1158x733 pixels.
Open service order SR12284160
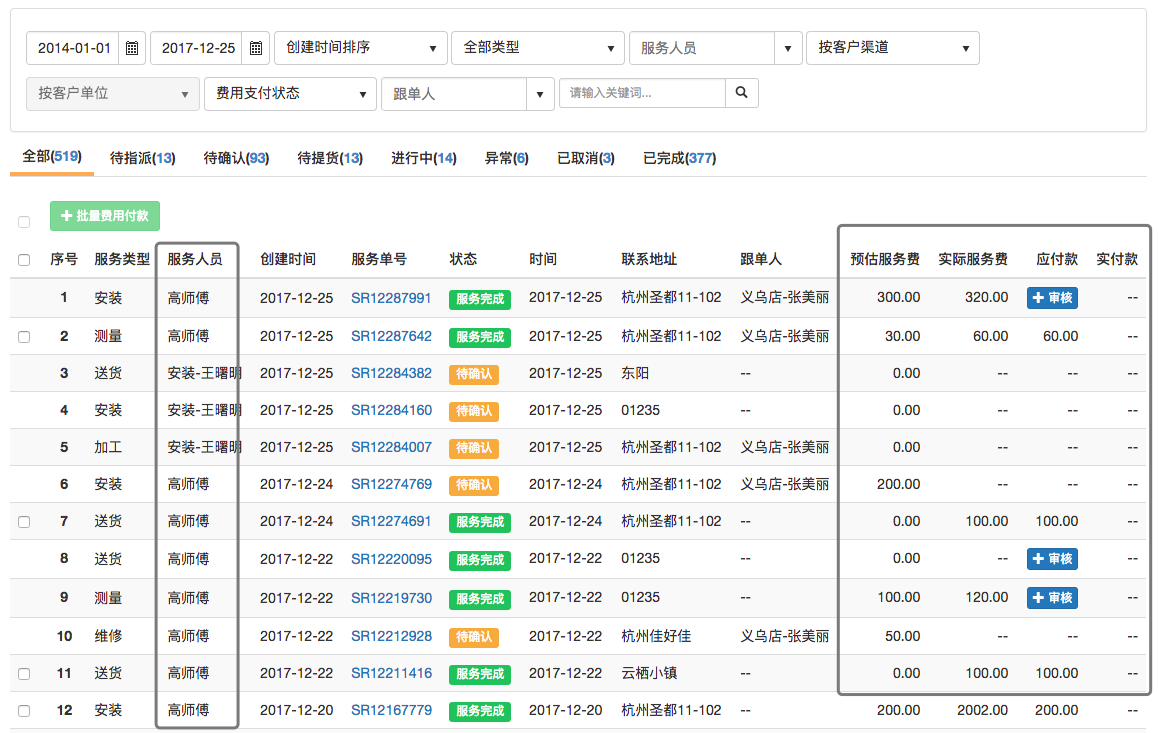[x=391, y=410]
